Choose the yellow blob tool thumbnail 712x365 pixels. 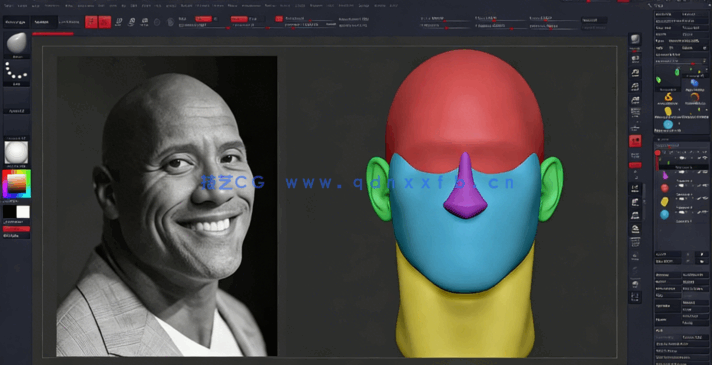click(668, 111)
